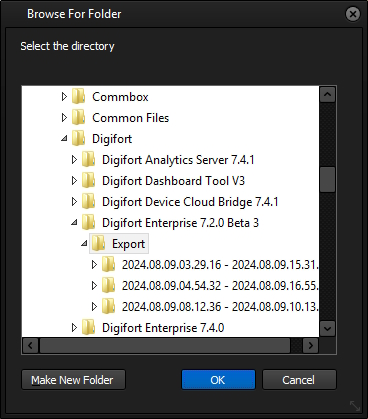This screenshot has height=419, width=368.
Task: Click Make New Folder button
Action: coord(73,380)
